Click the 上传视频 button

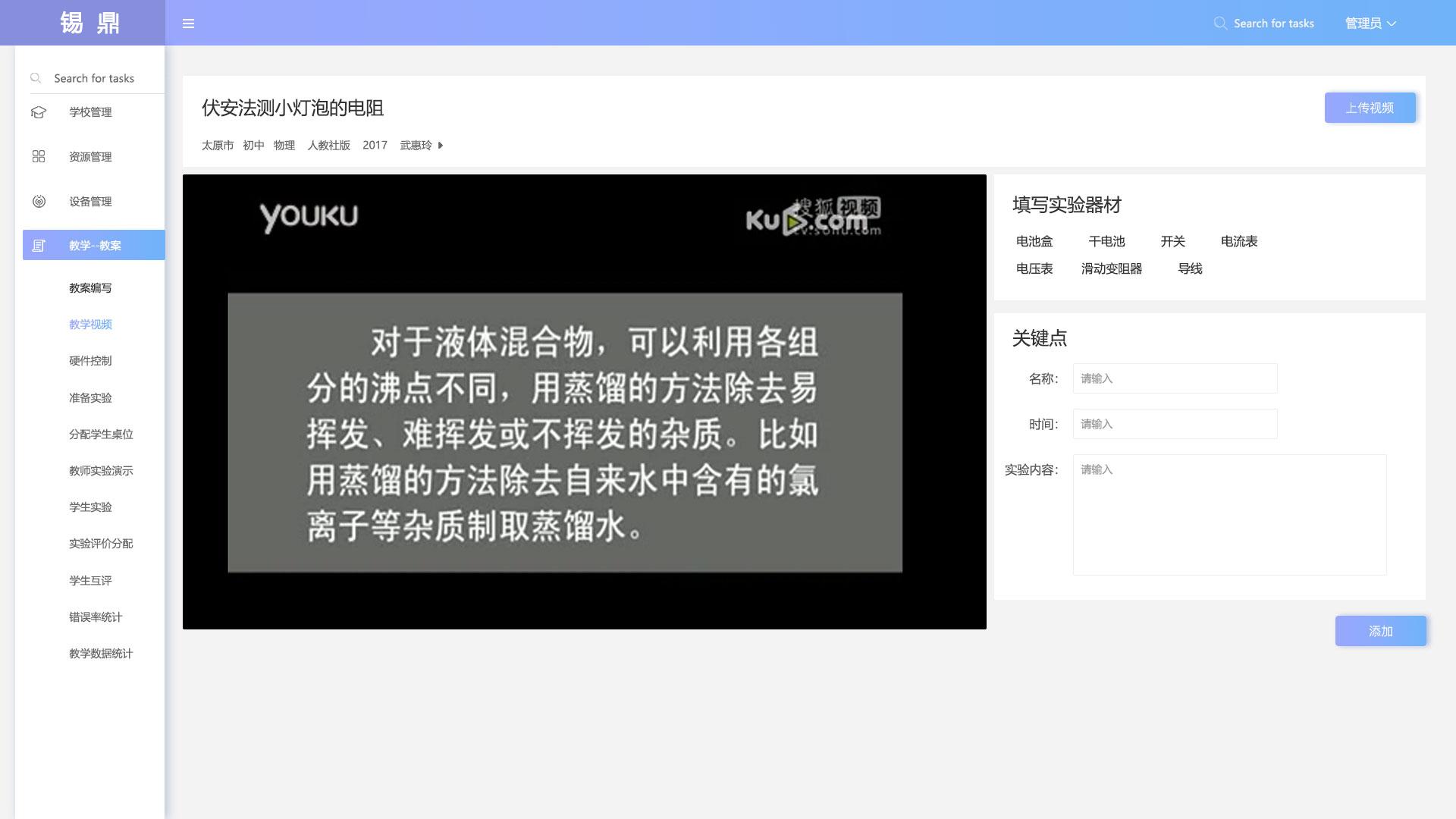pyautogui.click(x=1370, y=108)
